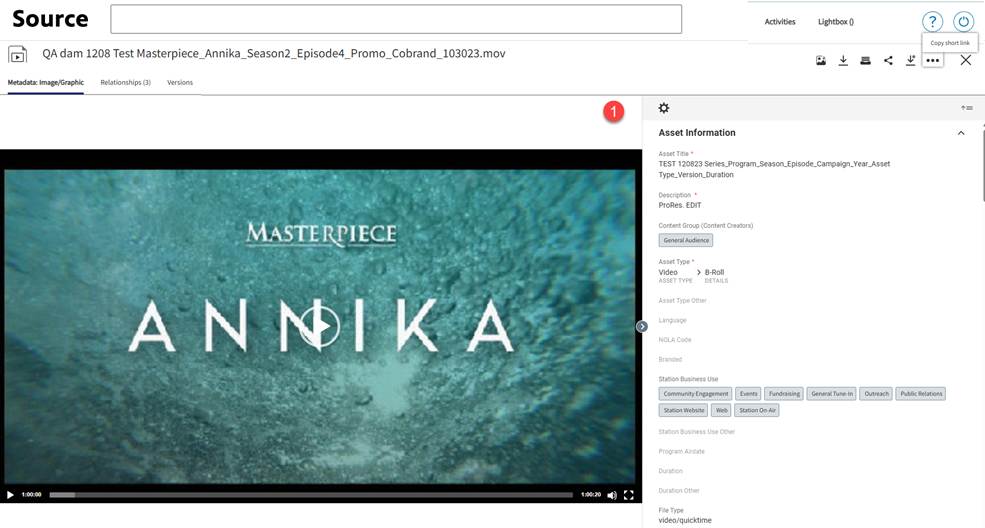Click the video file type icon beside filename

[x=18, y=55]
